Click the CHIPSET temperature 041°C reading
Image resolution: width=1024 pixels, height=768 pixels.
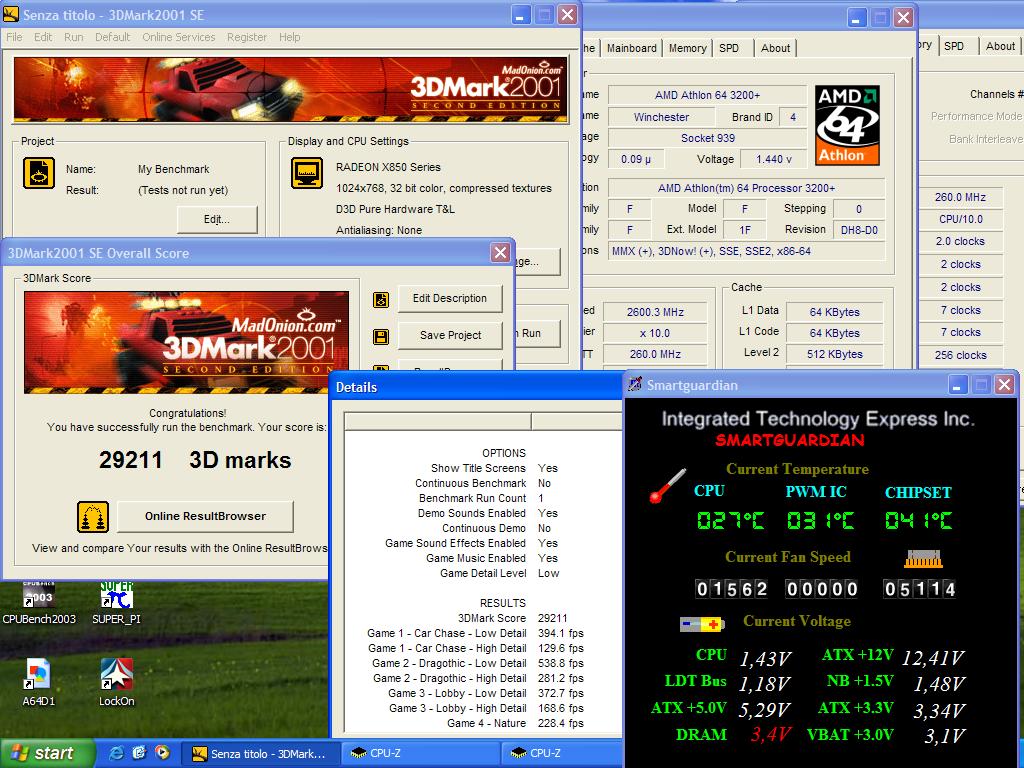click(918, 520)
